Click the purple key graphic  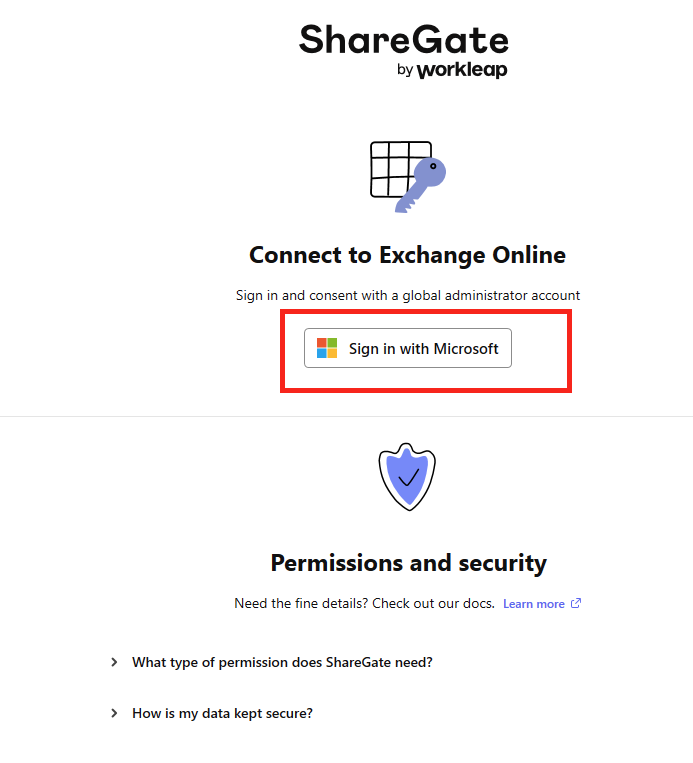(x=420, y=185)
